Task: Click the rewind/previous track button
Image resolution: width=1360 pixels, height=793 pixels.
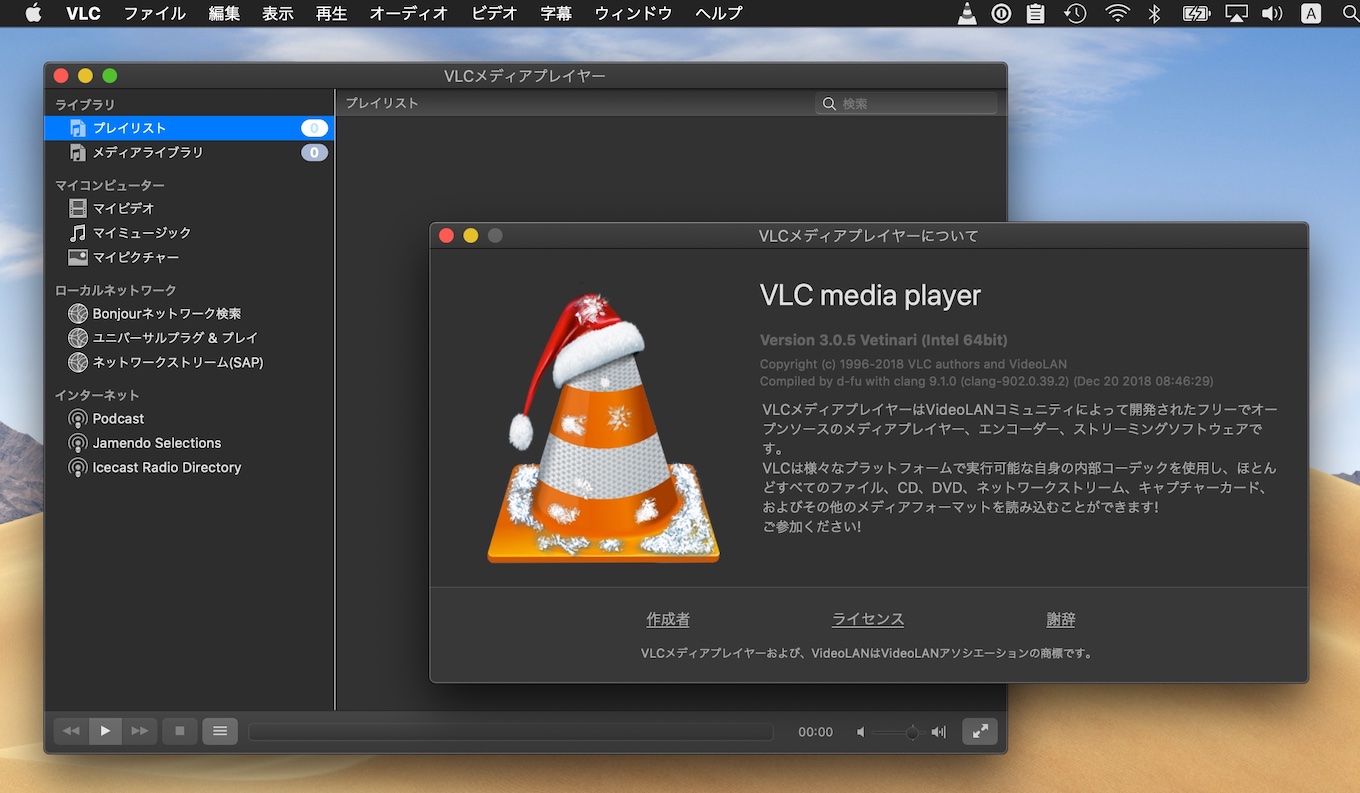Action: (x=71, y=731)
